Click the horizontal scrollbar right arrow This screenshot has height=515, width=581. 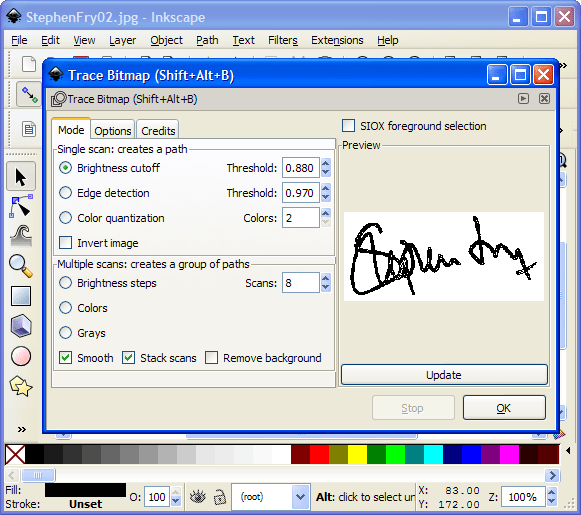pos(552,475)
